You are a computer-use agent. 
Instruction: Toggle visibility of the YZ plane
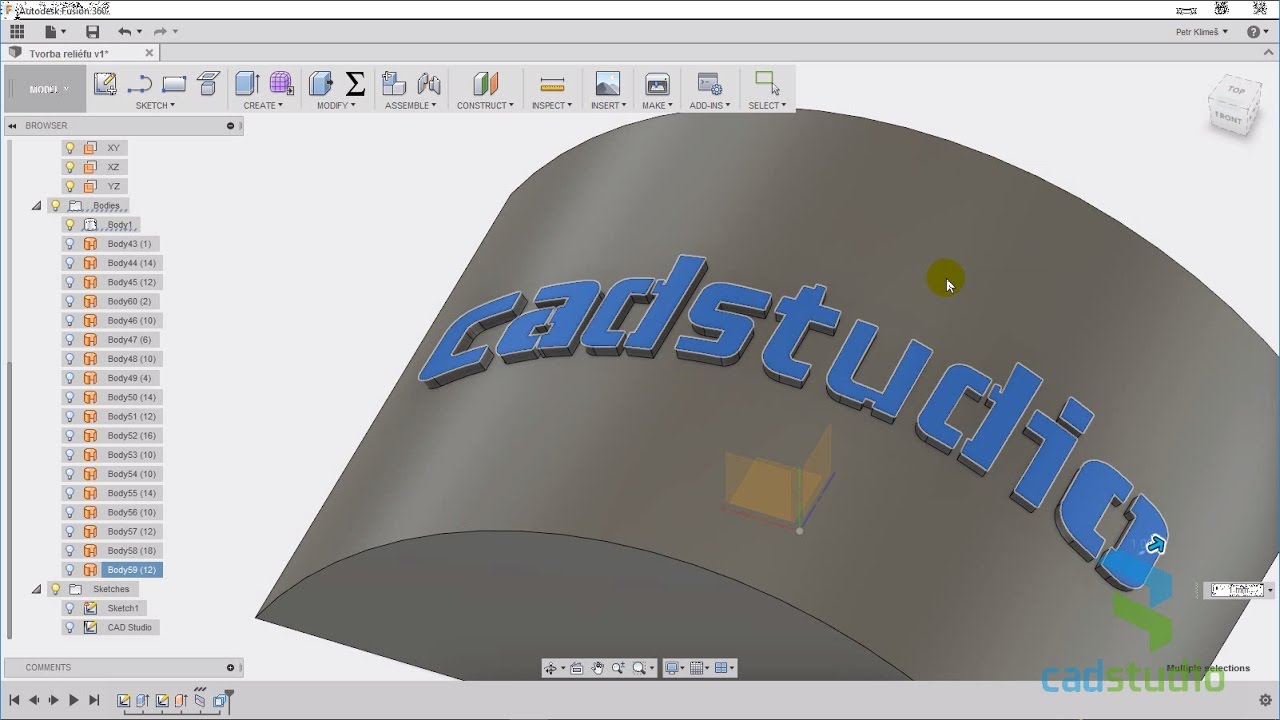(70, 186)
